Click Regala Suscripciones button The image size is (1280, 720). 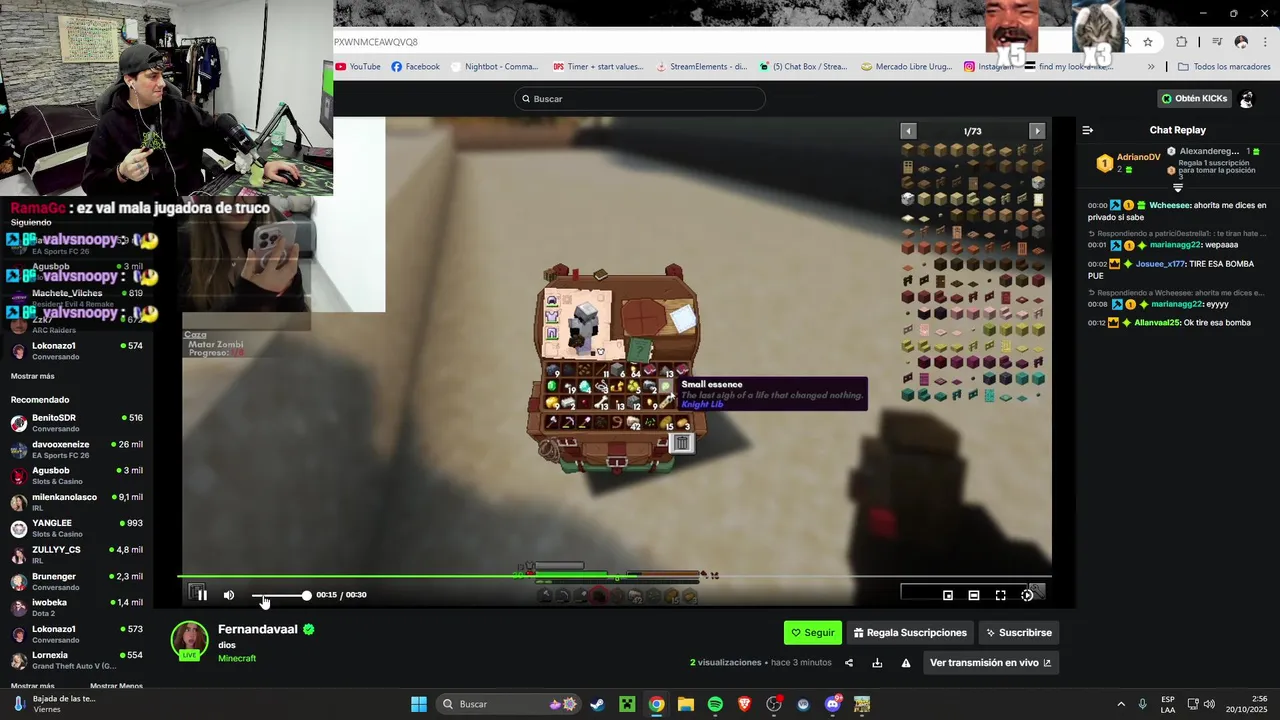point(910,633)
